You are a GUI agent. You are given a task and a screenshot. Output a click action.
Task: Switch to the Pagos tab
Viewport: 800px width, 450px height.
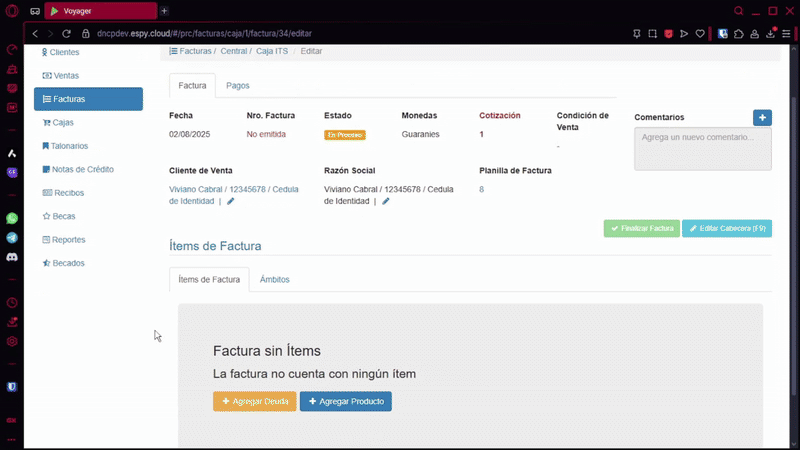coord(238,86)
